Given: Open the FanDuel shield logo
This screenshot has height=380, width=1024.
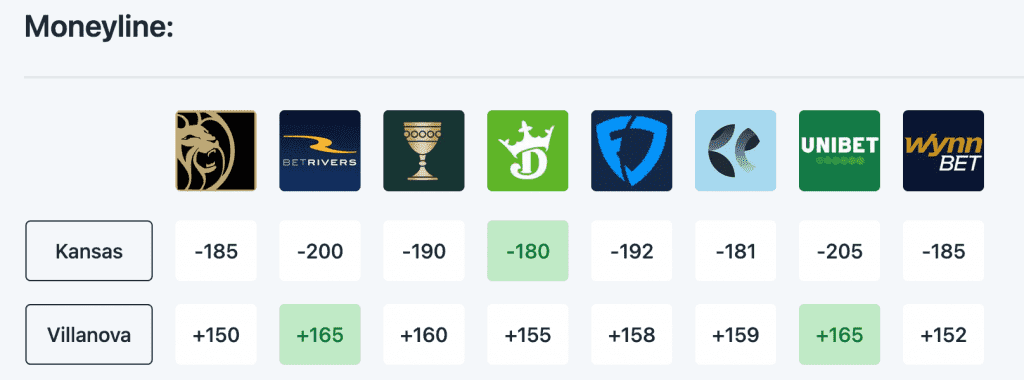Looking at the screenshot, I should click(x=632, y=151).
